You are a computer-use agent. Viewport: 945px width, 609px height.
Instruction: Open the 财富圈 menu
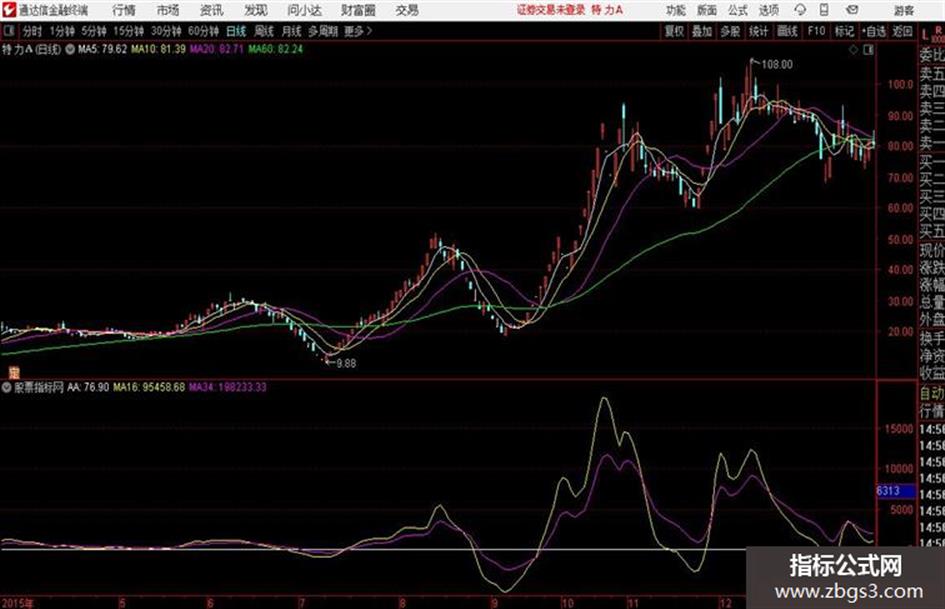358,10
